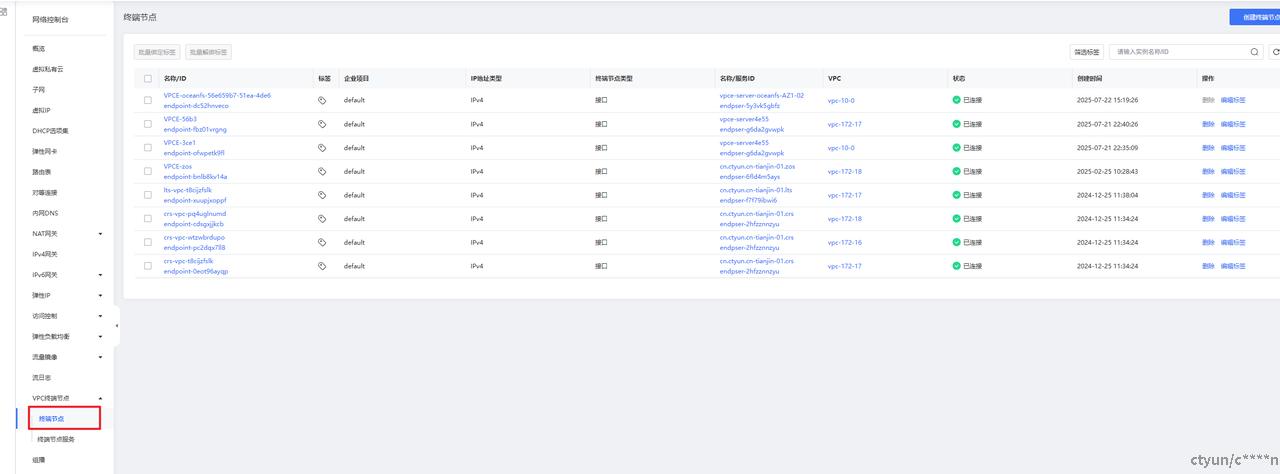1280x474 pixels.
Task: Click the 批量绑定标签 button
Action: point(157,51)
